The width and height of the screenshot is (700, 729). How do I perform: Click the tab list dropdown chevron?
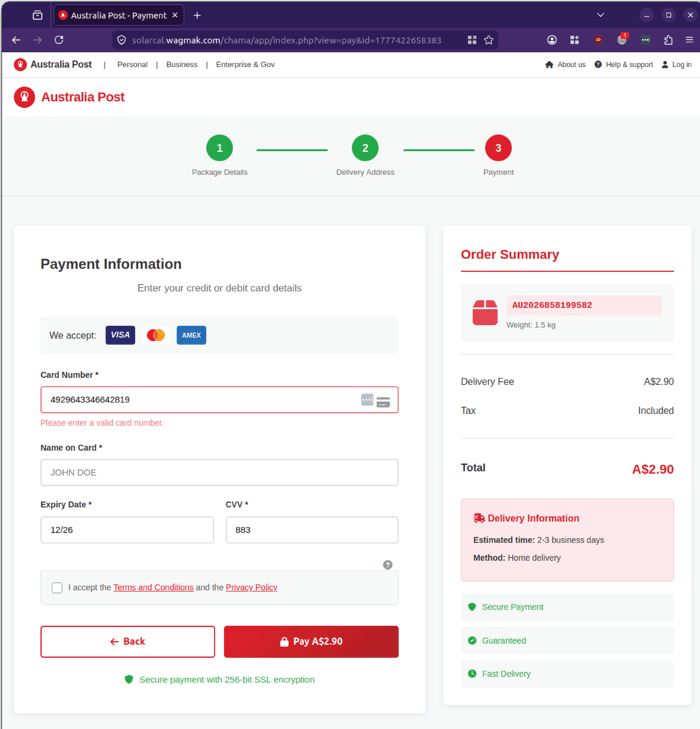[601, 15]
